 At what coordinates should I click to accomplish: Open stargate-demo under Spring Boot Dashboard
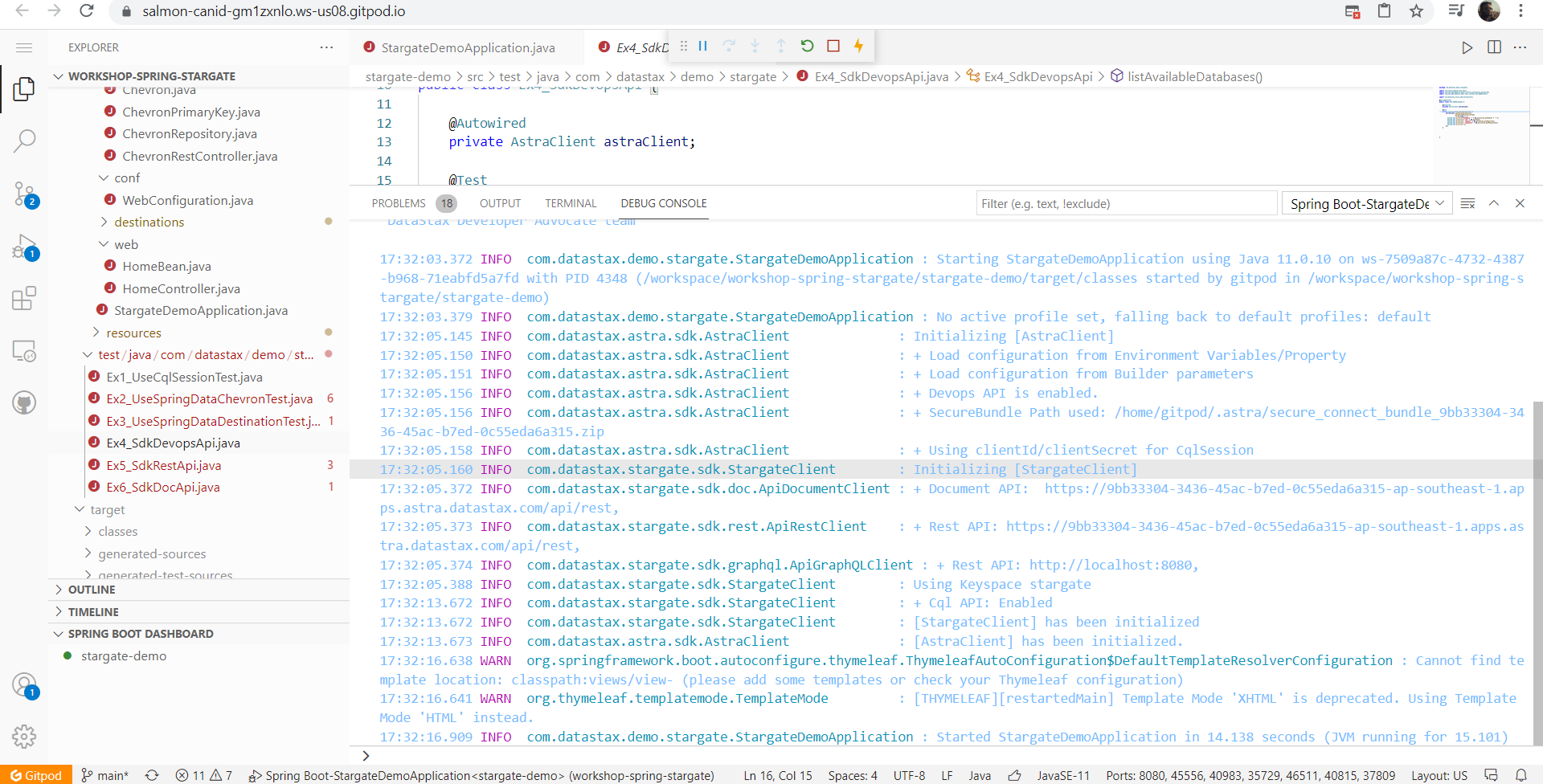[x=124, y=655]
